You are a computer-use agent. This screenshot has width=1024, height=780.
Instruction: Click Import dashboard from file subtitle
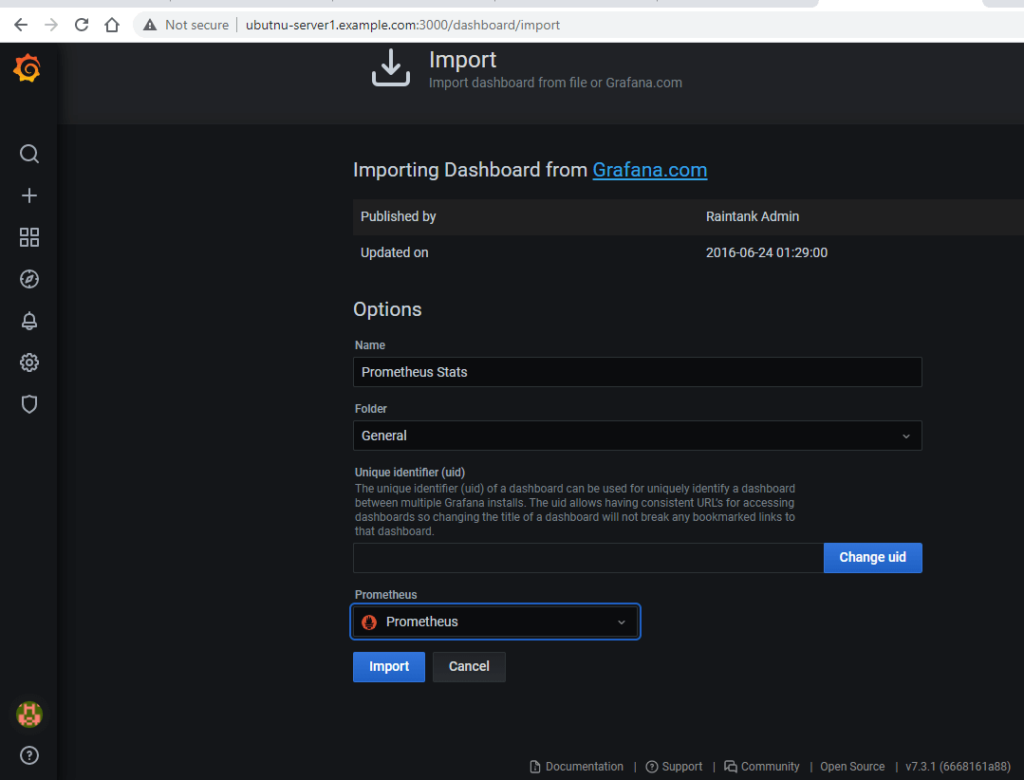pyautogui.click(x=555, y=83)
